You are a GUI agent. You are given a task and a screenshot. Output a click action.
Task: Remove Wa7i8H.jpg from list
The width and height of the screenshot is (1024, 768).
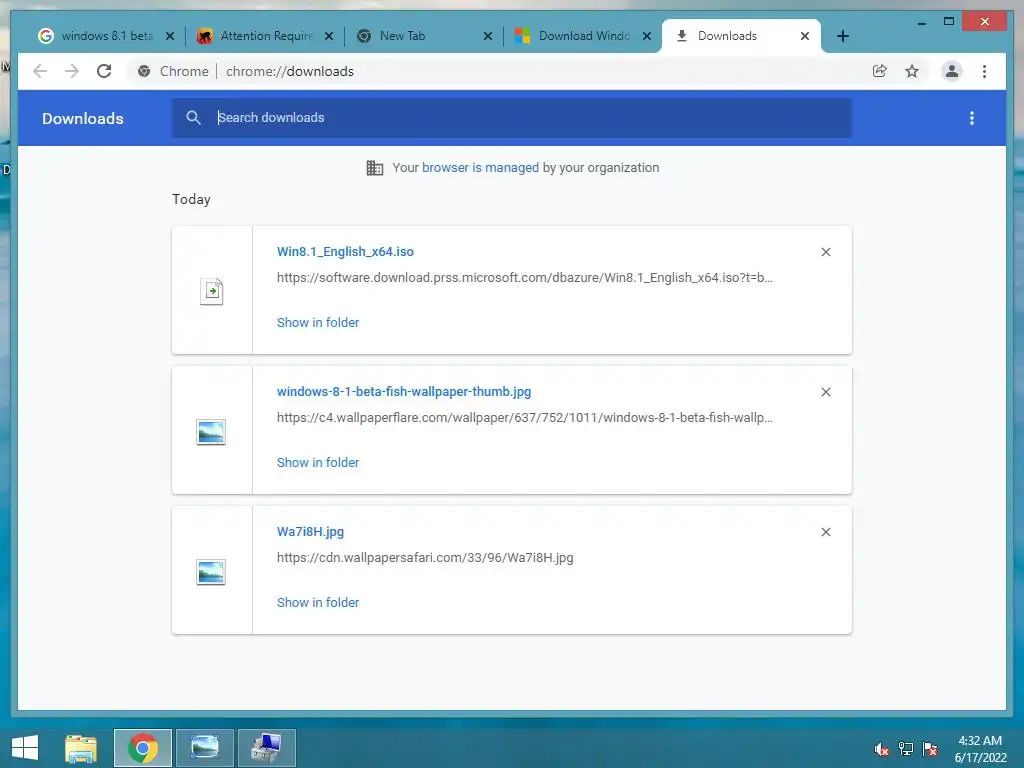(x=826, y=532)
